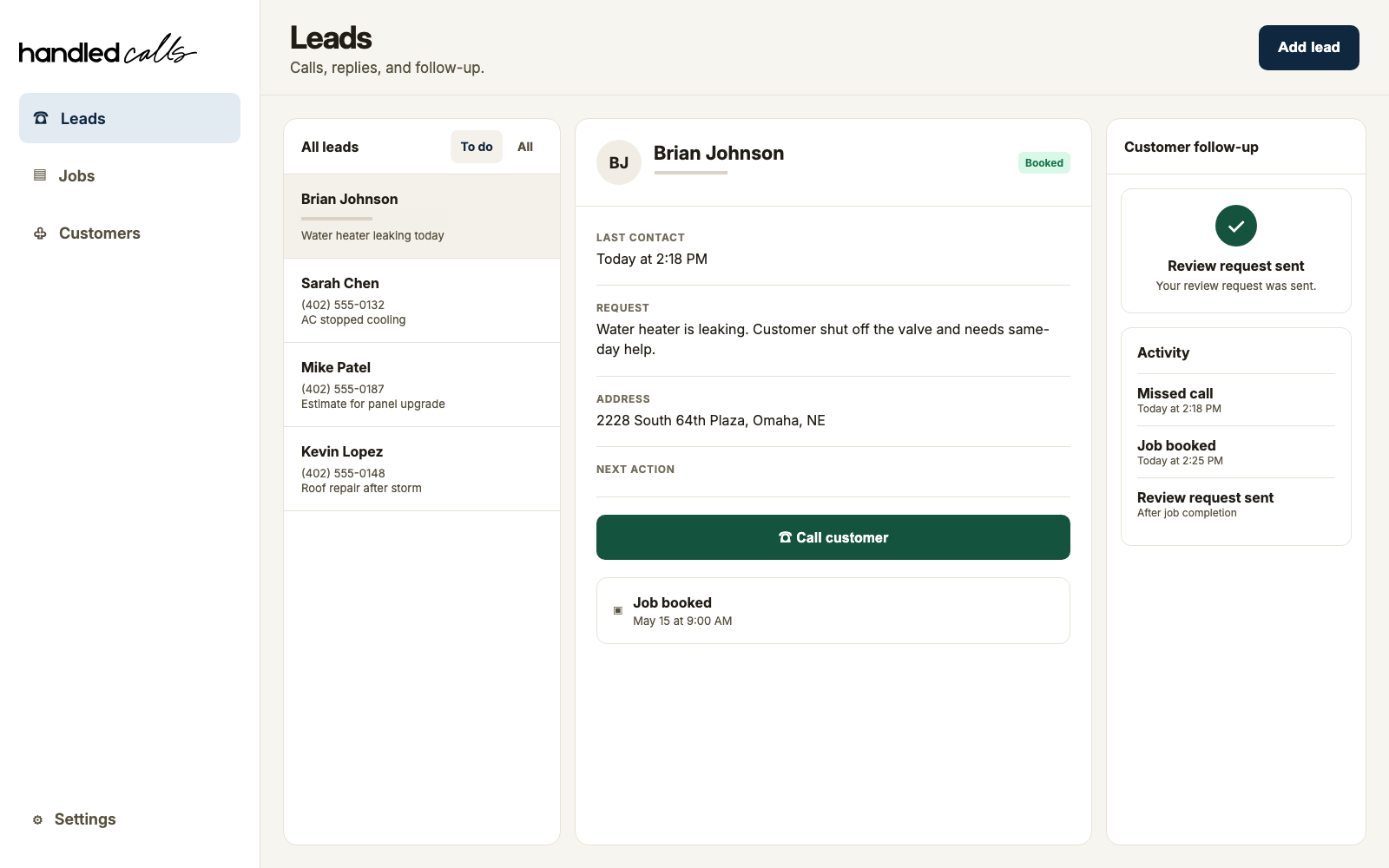Click the Review request sent card
Image resolution: width=1389 pixels, height=868 pixels.
pos(1236,251)
